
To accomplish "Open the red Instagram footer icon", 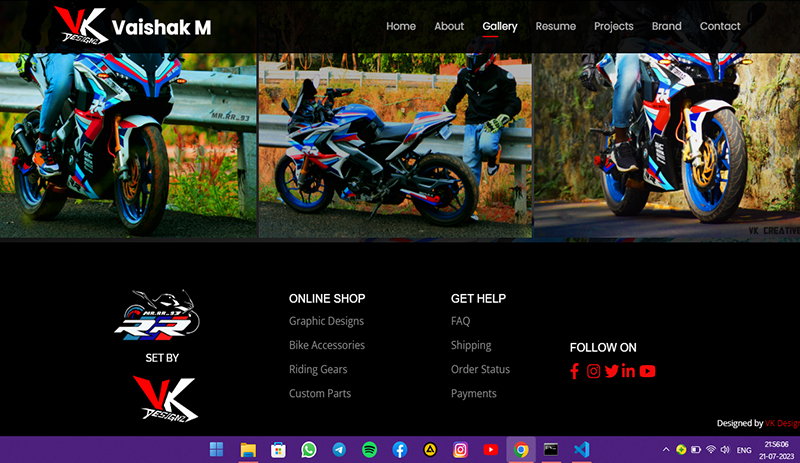I will 593,371.
